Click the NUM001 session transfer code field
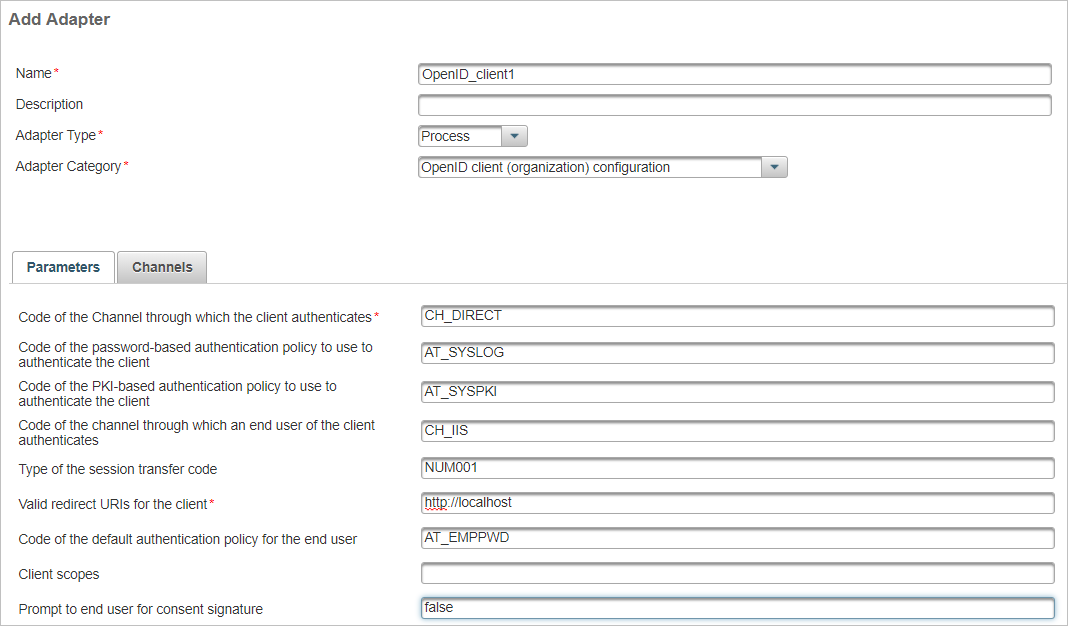This screenshot has width=1068, height=626. point(738,468)
